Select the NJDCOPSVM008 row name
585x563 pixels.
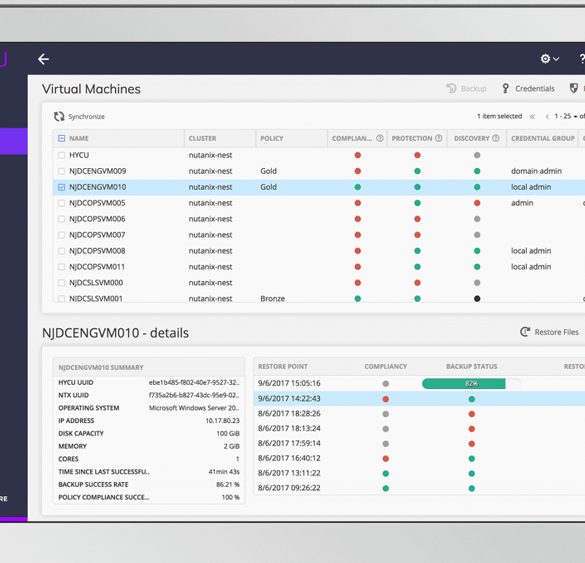(x=97, y=251)
